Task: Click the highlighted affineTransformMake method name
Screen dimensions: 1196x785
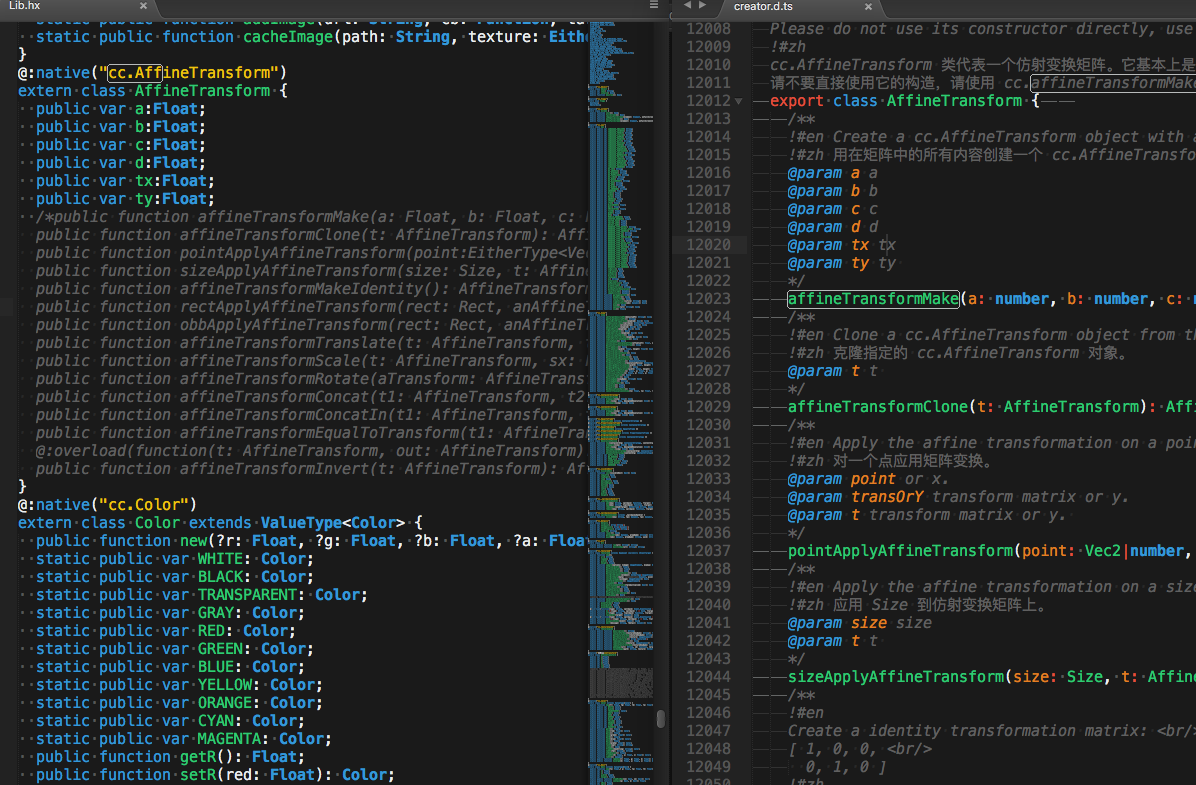Action: point(873,299)
